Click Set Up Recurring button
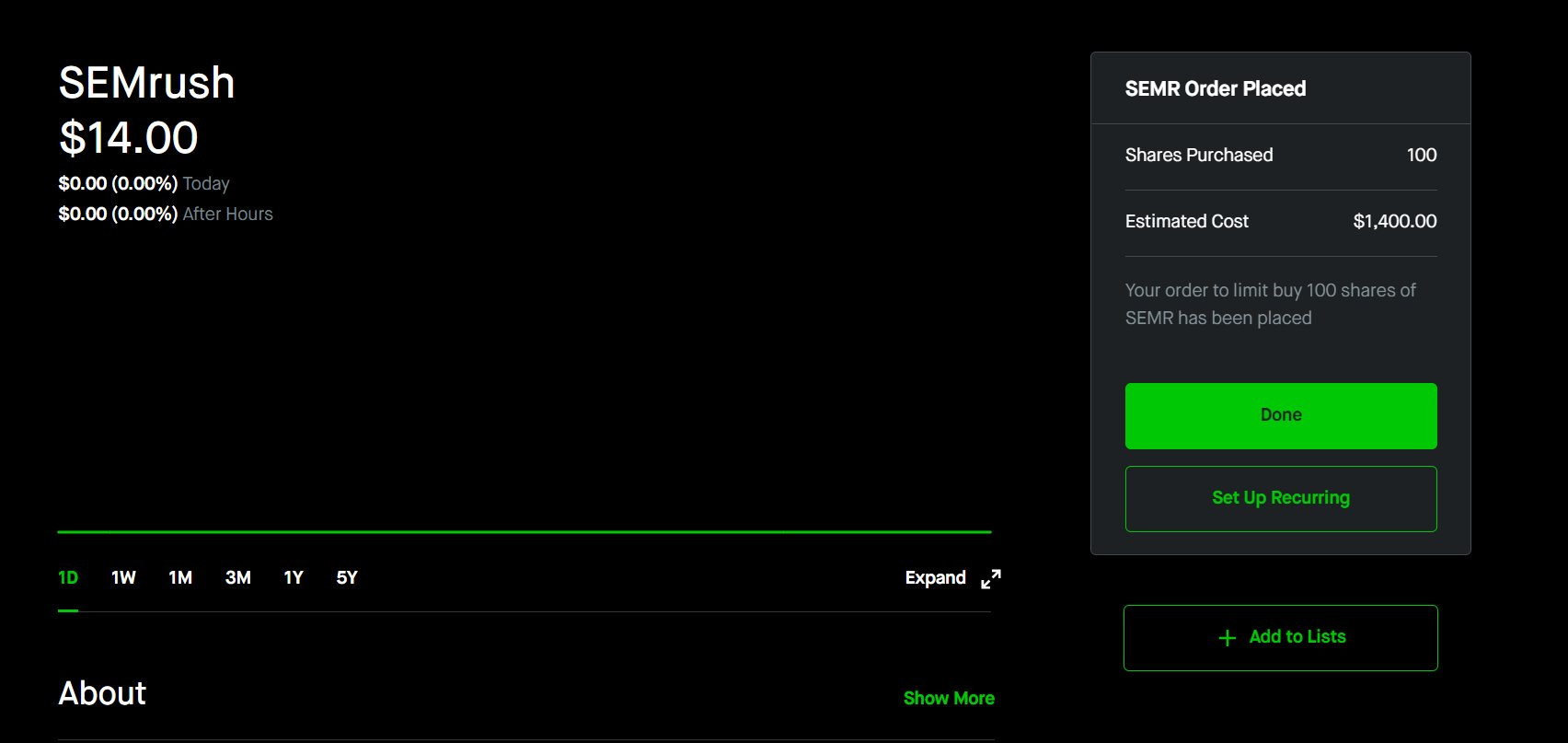This screenshot has height=743, width=1568. coord(1281,498)
